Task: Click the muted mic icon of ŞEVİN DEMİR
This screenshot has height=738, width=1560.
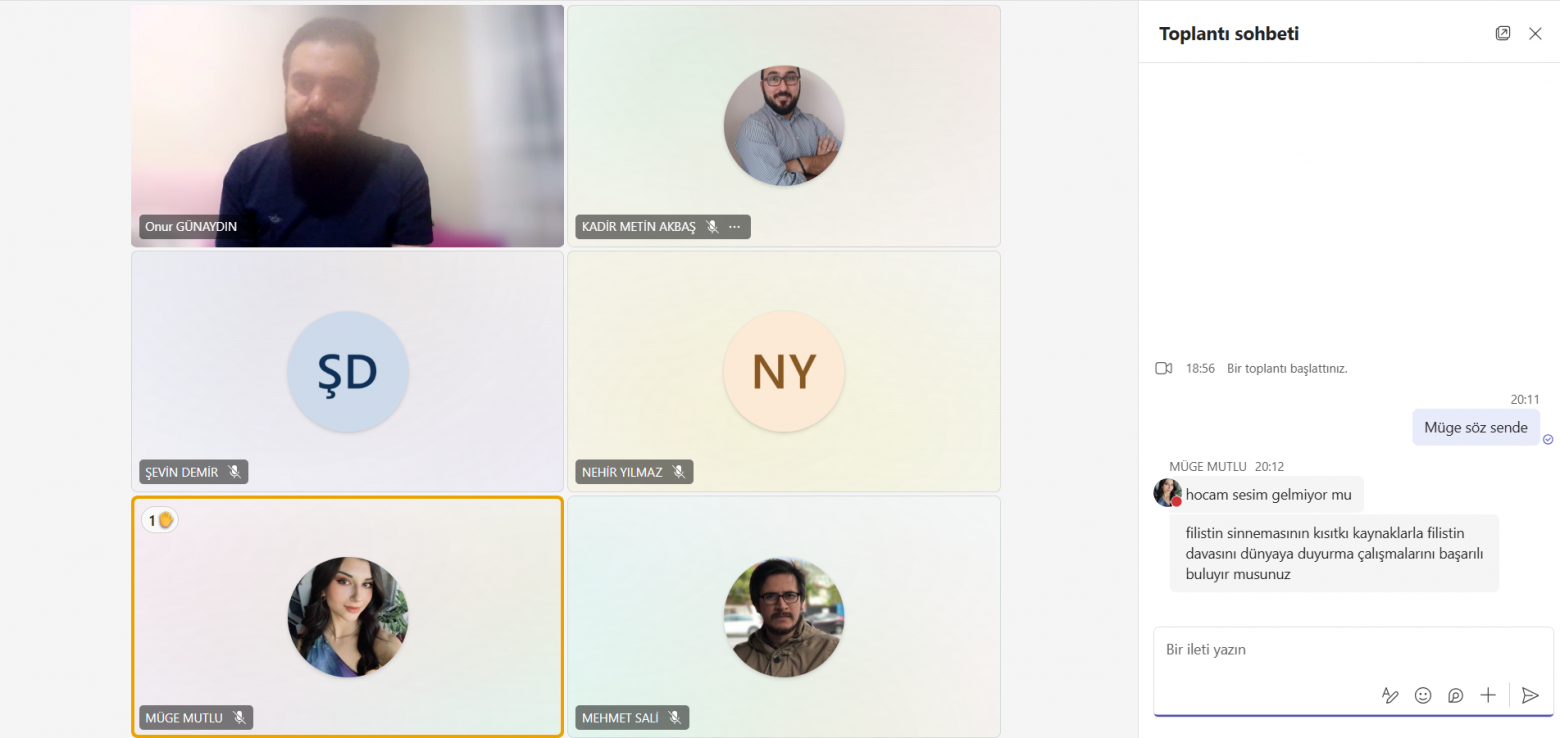Action: pyautogui.click(x=235, y=472)
